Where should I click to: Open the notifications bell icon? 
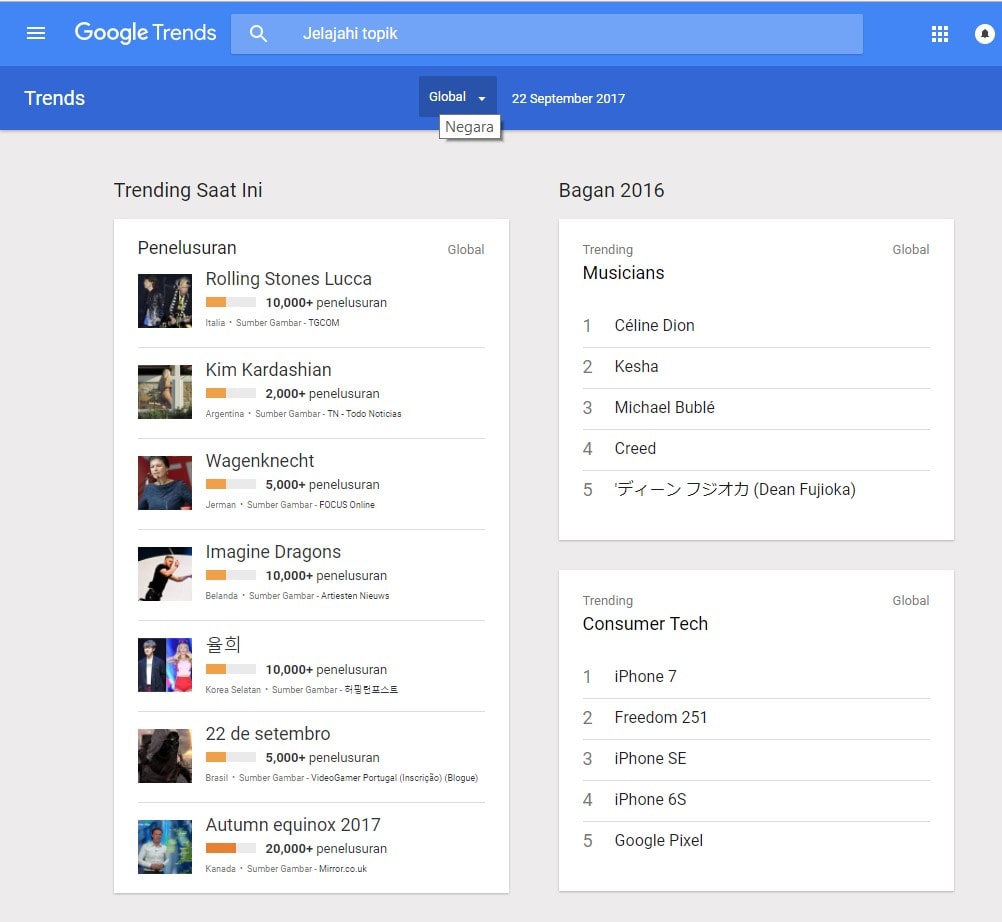tap(984, 34)
